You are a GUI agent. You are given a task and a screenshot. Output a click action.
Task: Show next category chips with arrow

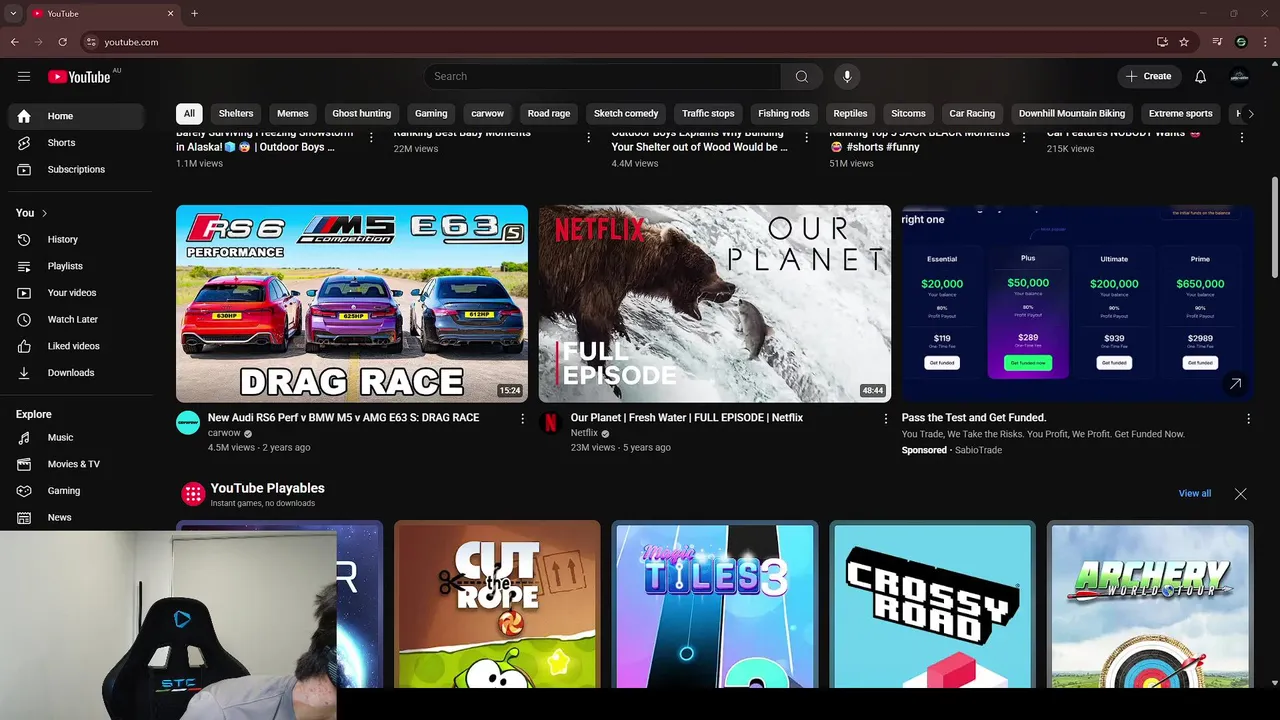1250,114
